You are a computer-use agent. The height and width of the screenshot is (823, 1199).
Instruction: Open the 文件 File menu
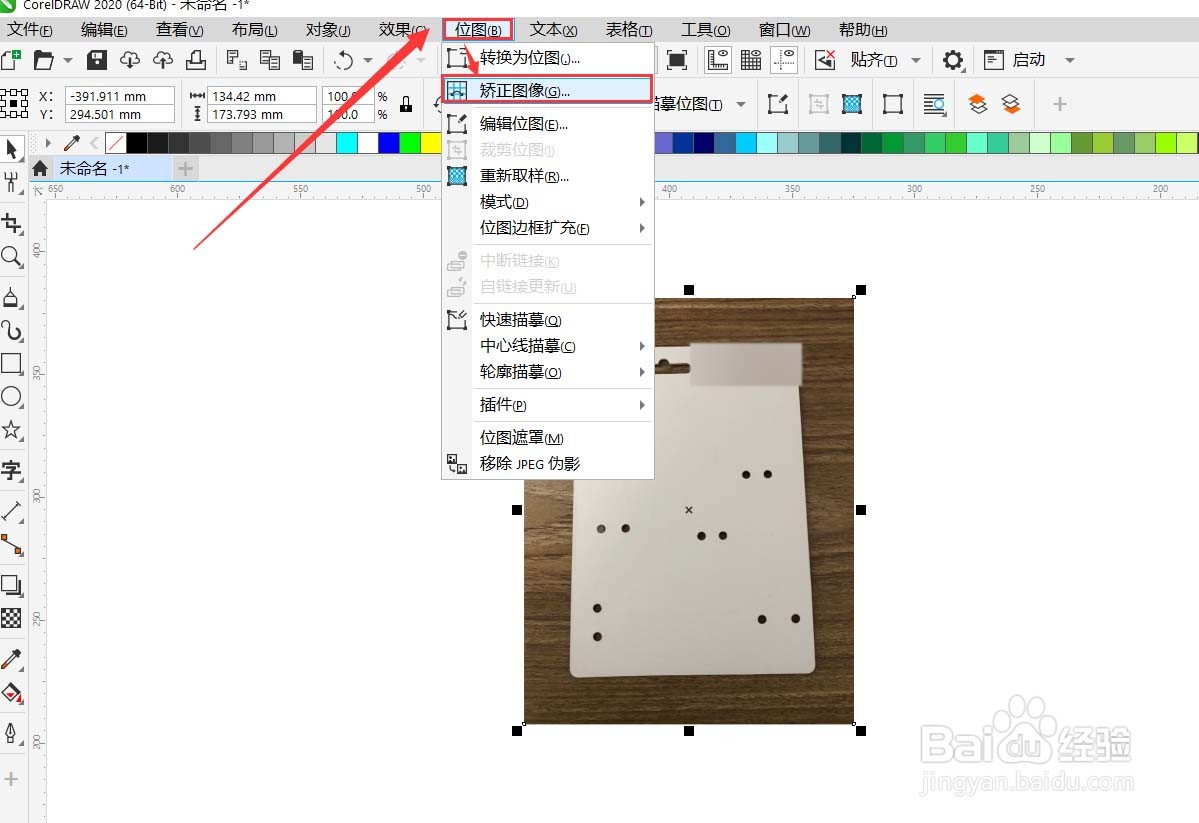click(30, 30)
